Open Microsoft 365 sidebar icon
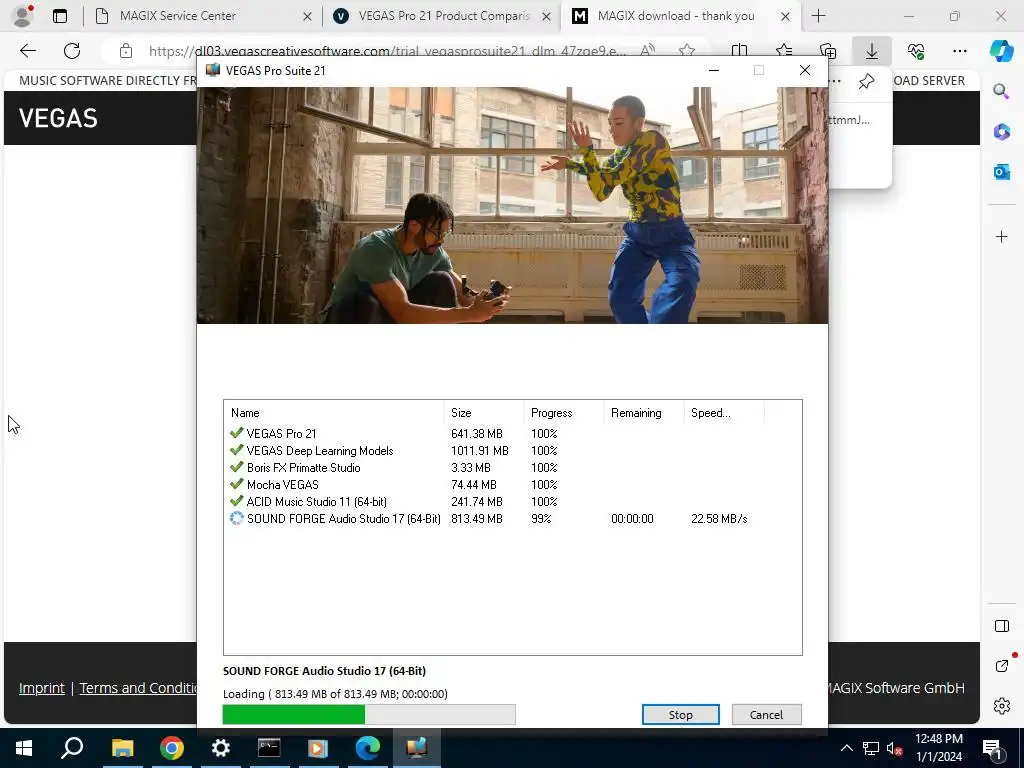1024x768 pixels. [1001, 132]
